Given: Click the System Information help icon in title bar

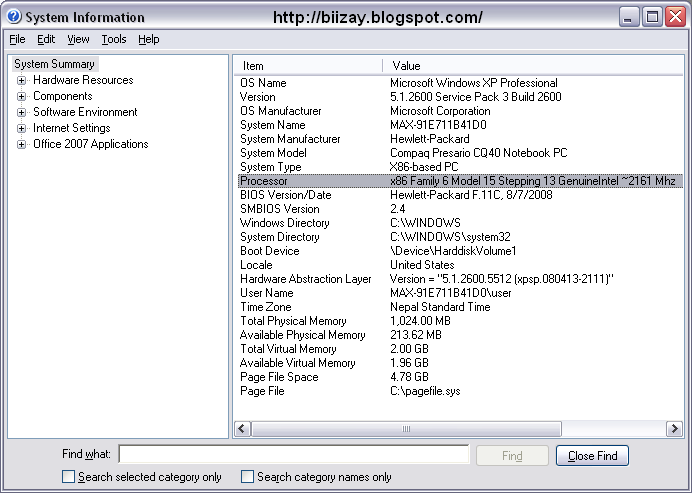Looking at the screenshot, I should tap(14, 17).
